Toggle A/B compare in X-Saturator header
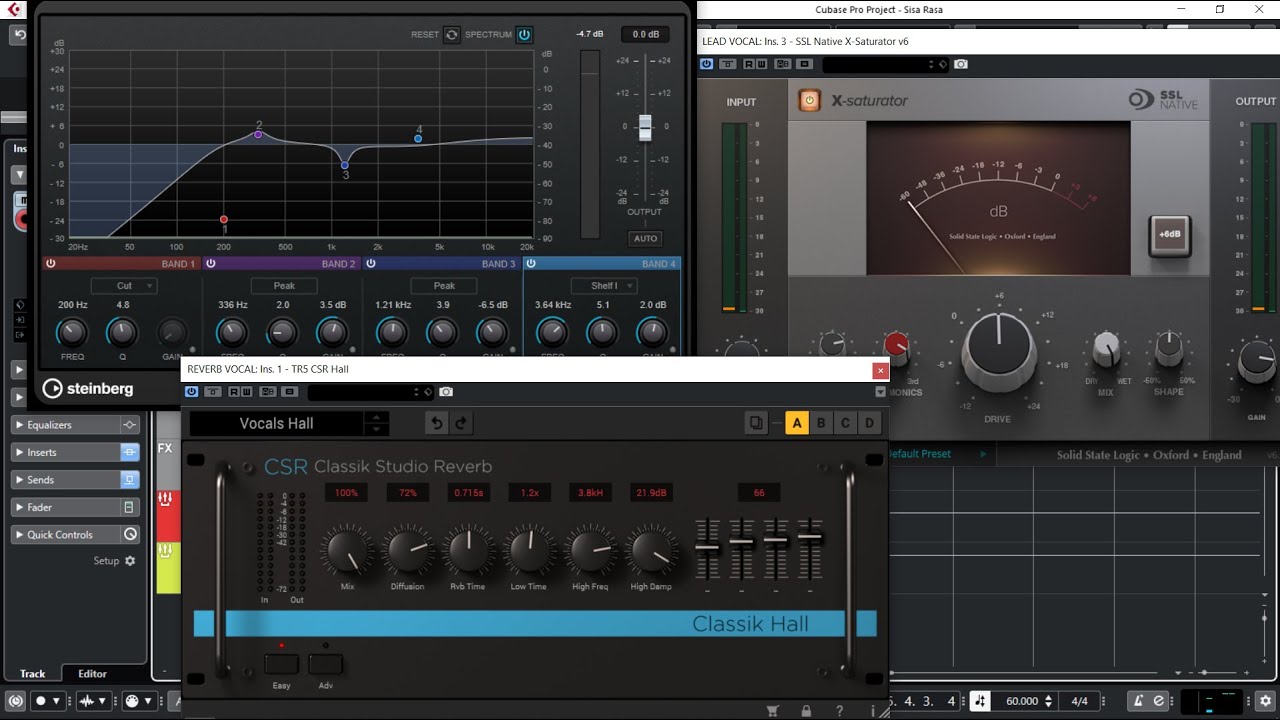This screenshot has width=1280, height=720. tap(783, 64)
